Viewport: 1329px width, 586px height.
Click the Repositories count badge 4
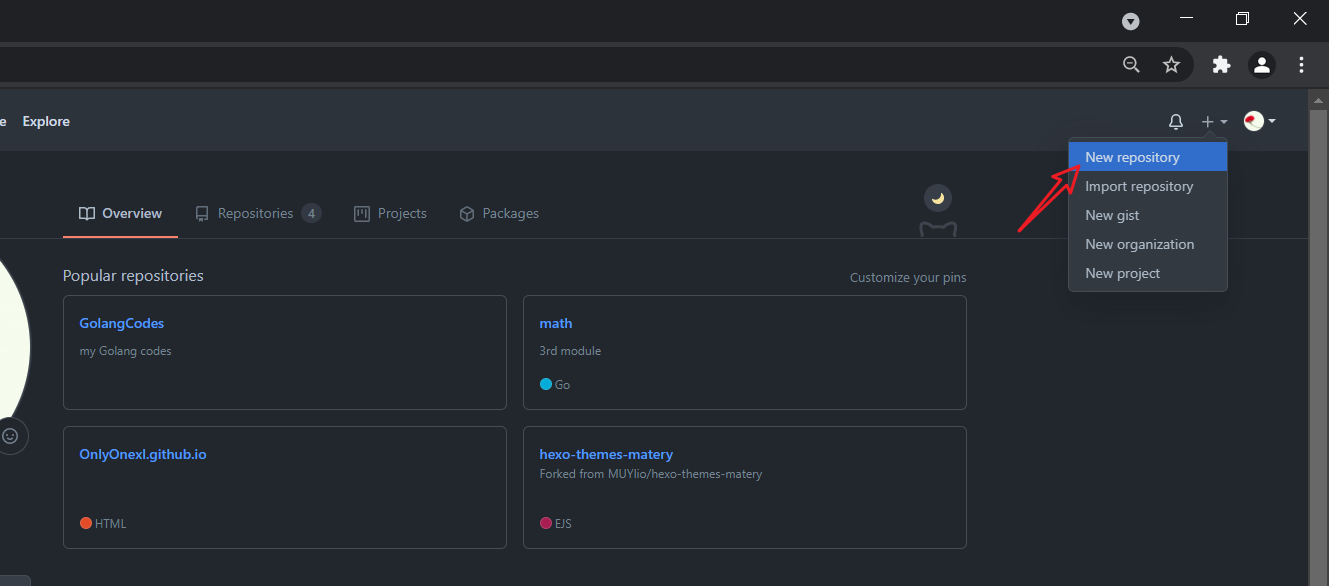312,214
